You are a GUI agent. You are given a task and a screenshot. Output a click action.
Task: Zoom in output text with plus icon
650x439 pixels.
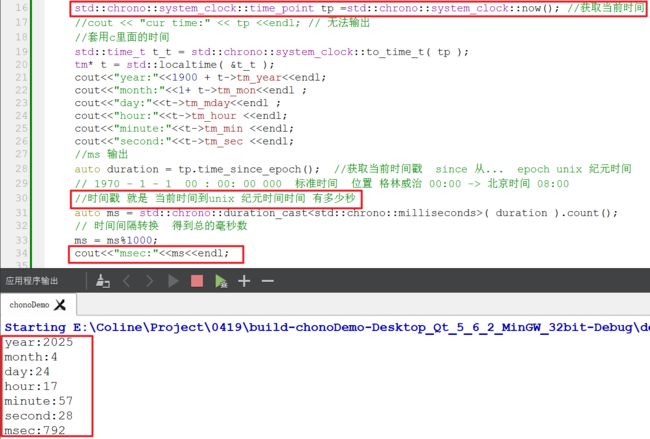244,281
